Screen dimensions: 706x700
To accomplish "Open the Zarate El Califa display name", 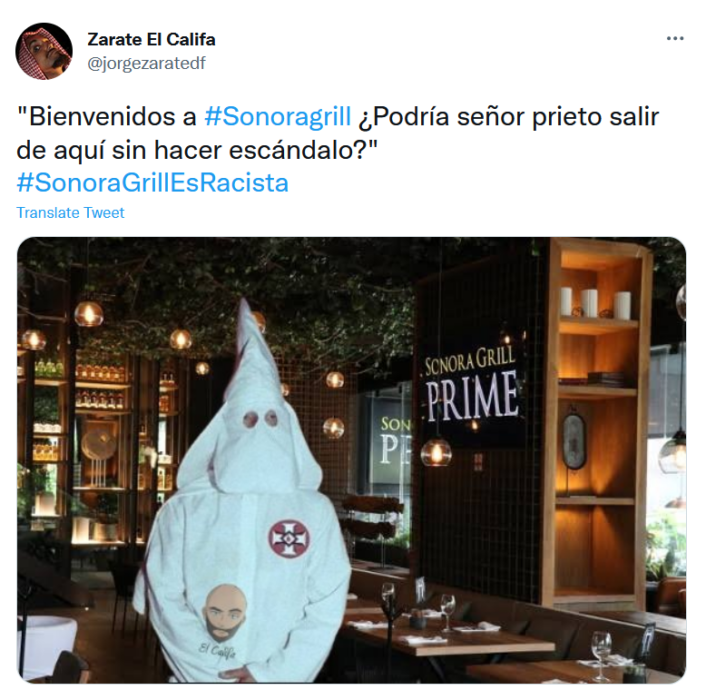I will (151, 40).
